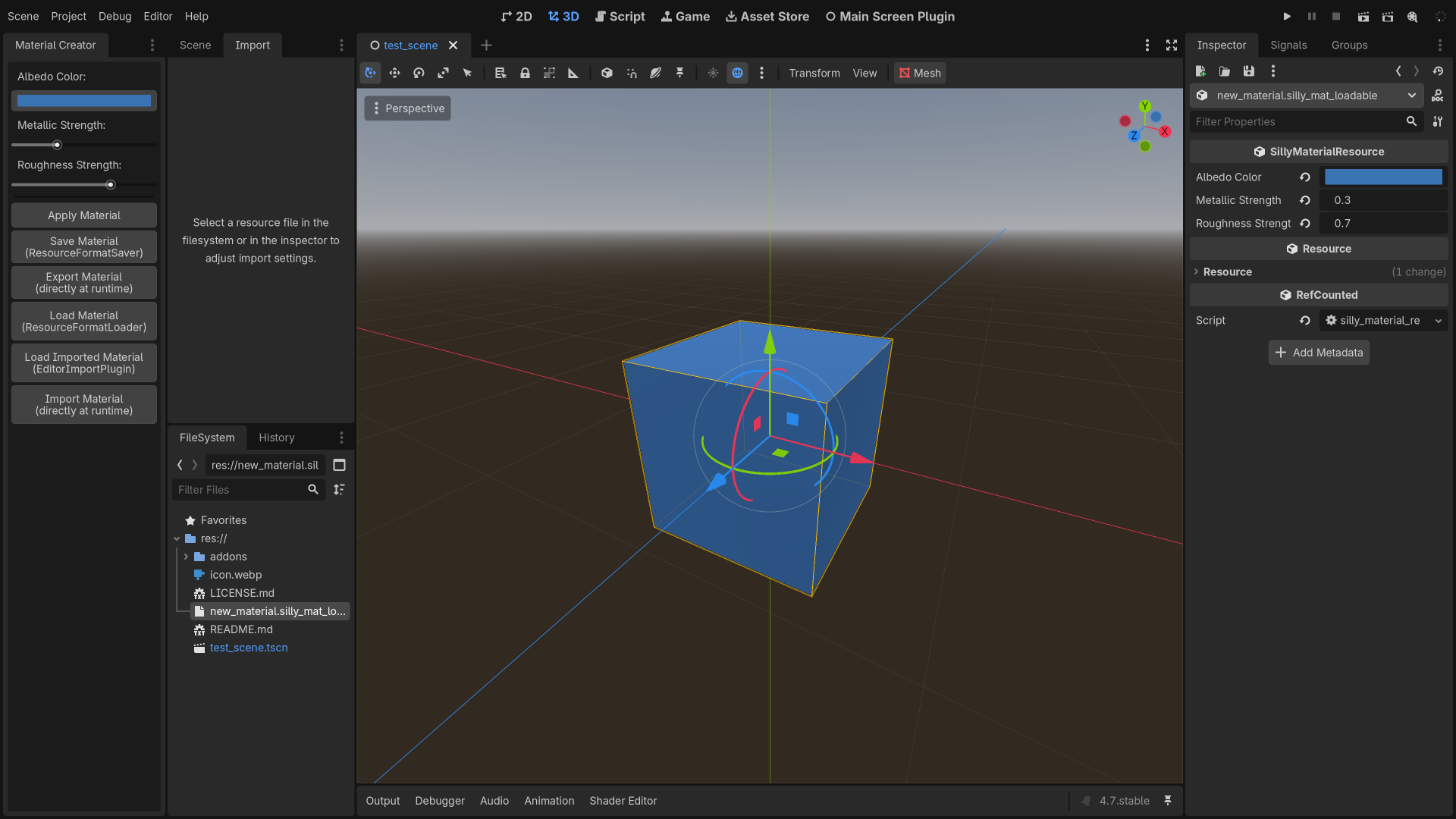Reset the Metallic Strength property
Viewport: 1456px width, 819px height.
click(x=1305, y=200)
